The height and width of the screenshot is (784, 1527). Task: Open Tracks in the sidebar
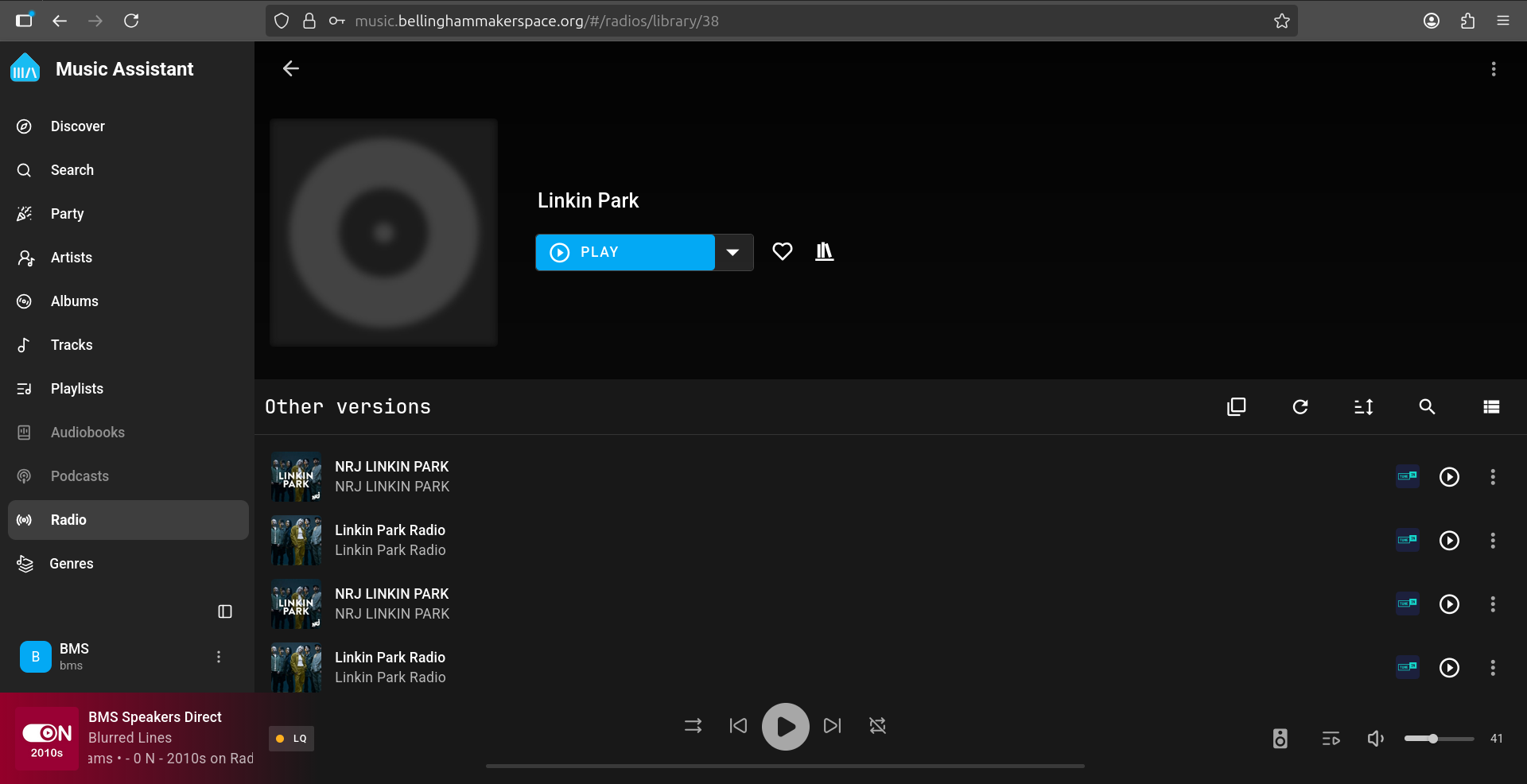[x=128, y=345]
